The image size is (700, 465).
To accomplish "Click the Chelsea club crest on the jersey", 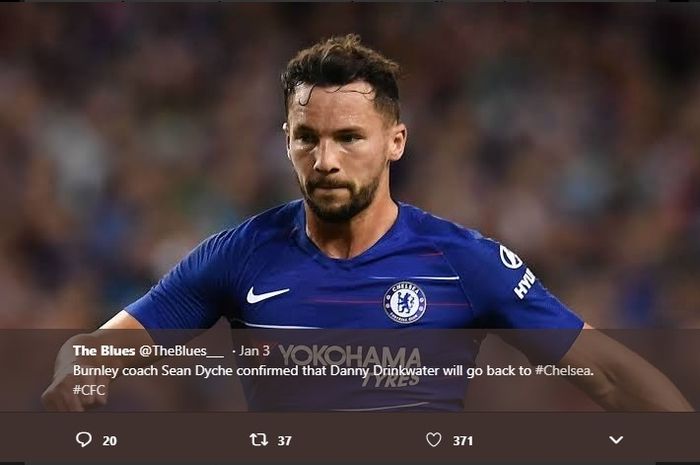I will tap(404, 302).
